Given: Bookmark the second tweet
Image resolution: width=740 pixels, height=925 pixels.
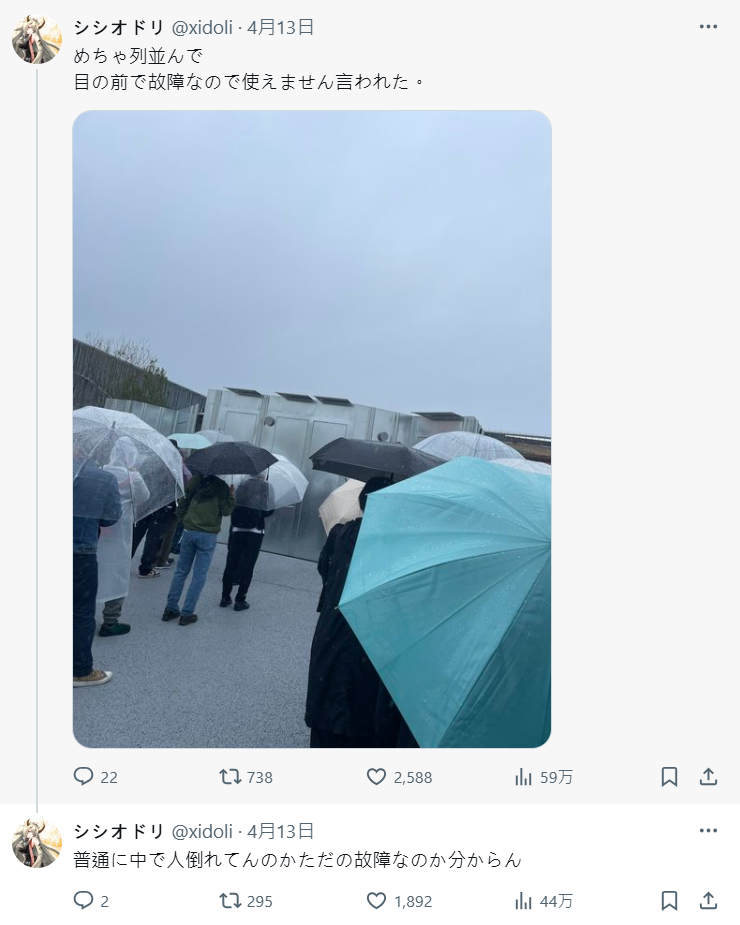Looking at the screenshot, I should [x=669, y=901].
